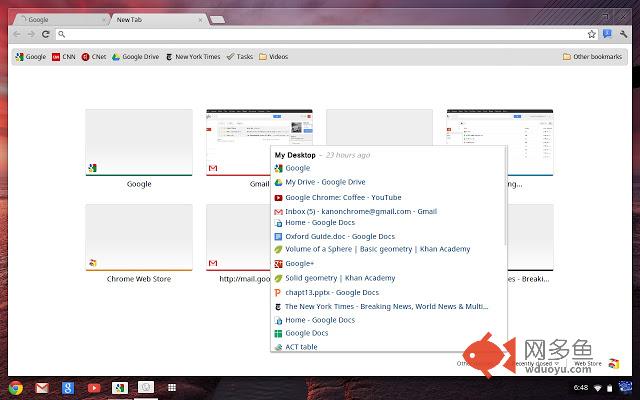Image resolution: width=640 pixels, height=400 pixels.
Task: Expand Other bookmarks folder
Action: coord(592,57)
